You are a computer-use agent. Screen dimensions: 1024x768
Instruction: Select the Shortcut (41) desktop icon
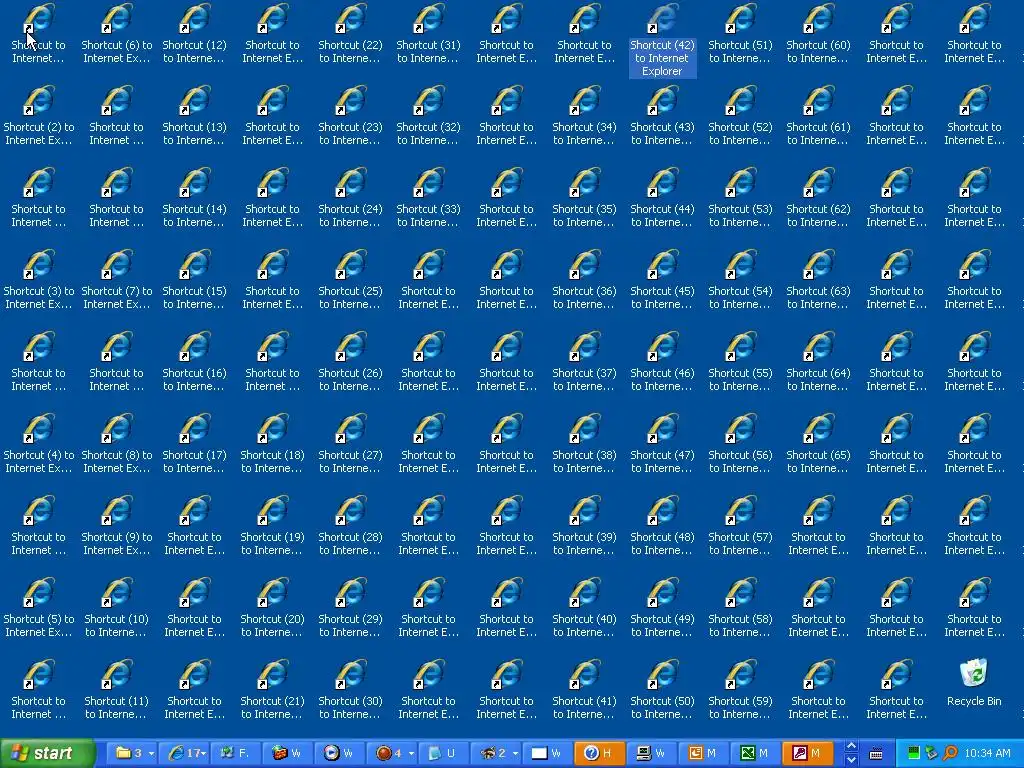click(584, 690)
